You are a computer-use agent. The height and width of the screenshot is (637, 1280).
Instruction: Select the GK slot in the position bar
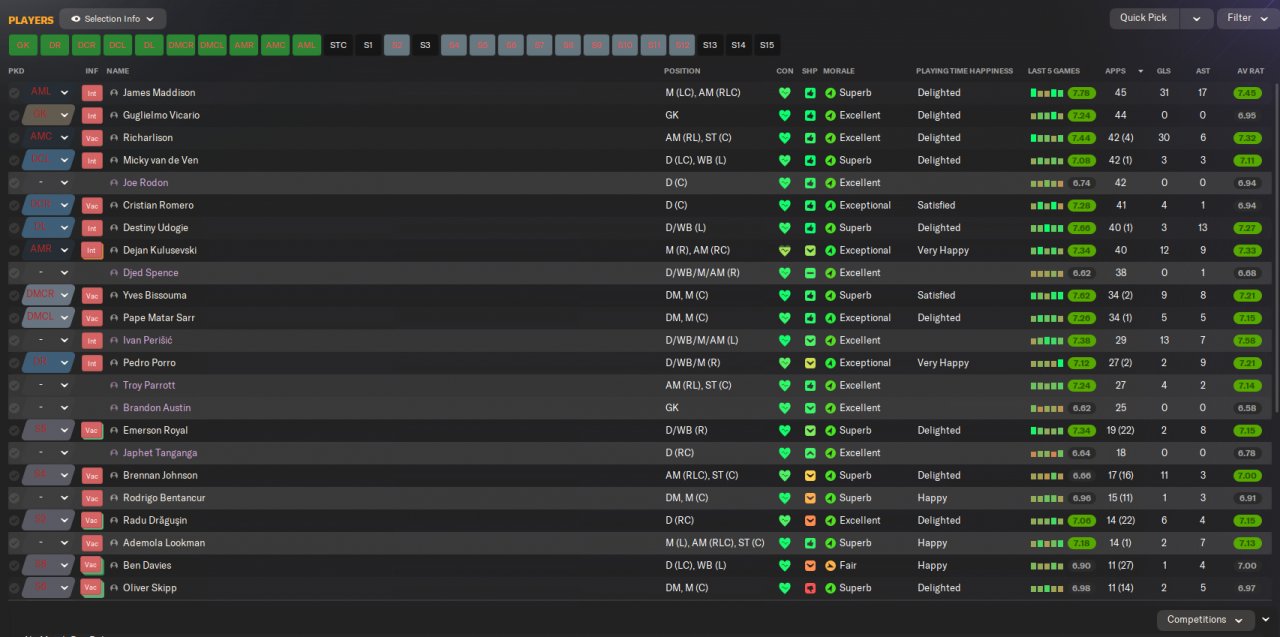pyautogui.click(x=23, y=45)
